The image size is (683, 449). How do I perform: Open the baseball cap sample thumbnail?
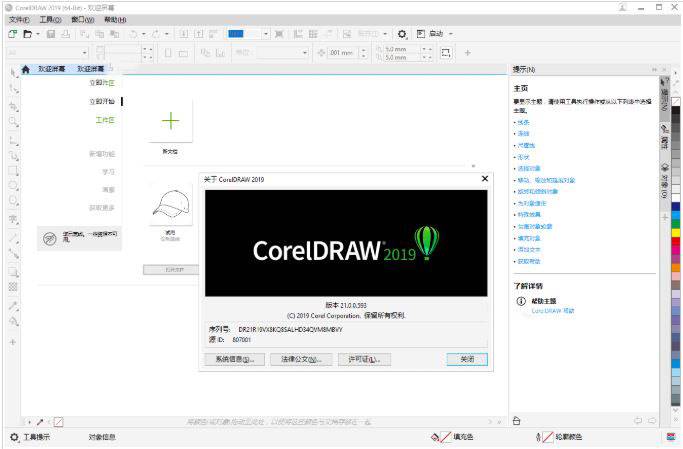[x=170, y=204]
